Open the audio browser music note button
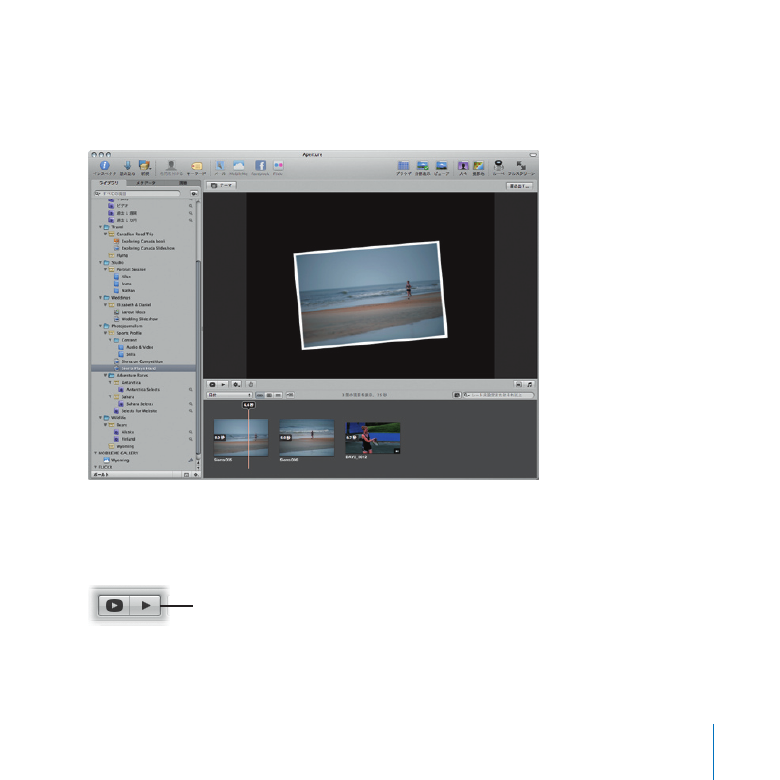Viewport: 780px width, 780px height. tap(529, 385)
